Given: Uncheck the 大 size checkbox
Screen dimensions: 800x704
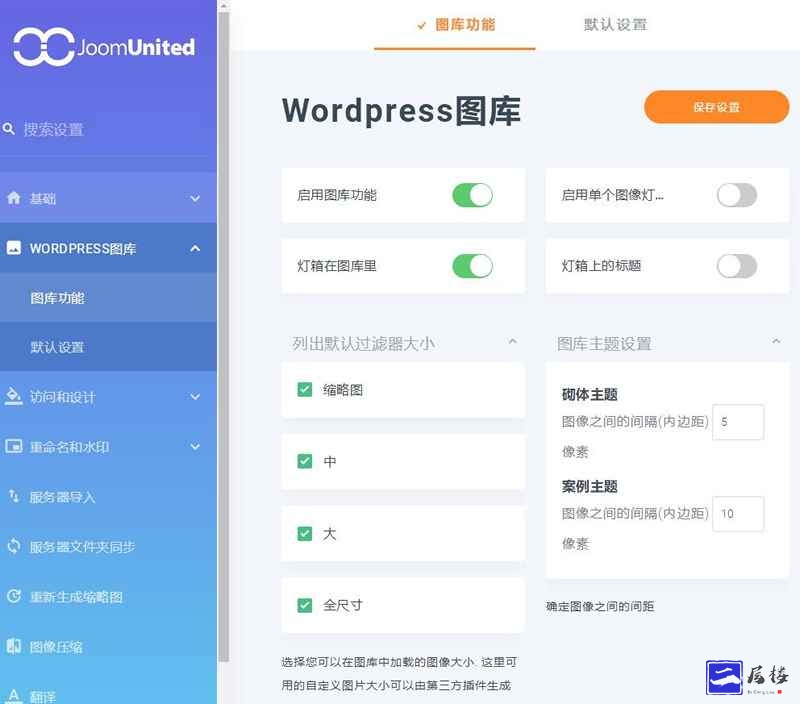Looking at the screenshot, I should click(x=305, y=534).
